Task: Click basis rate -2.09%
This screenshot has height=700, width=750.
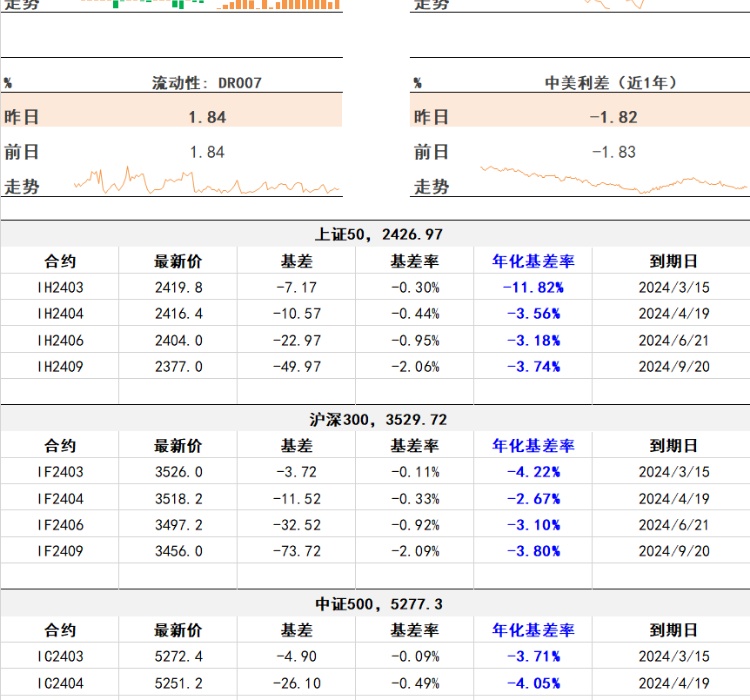Action: 415,551
